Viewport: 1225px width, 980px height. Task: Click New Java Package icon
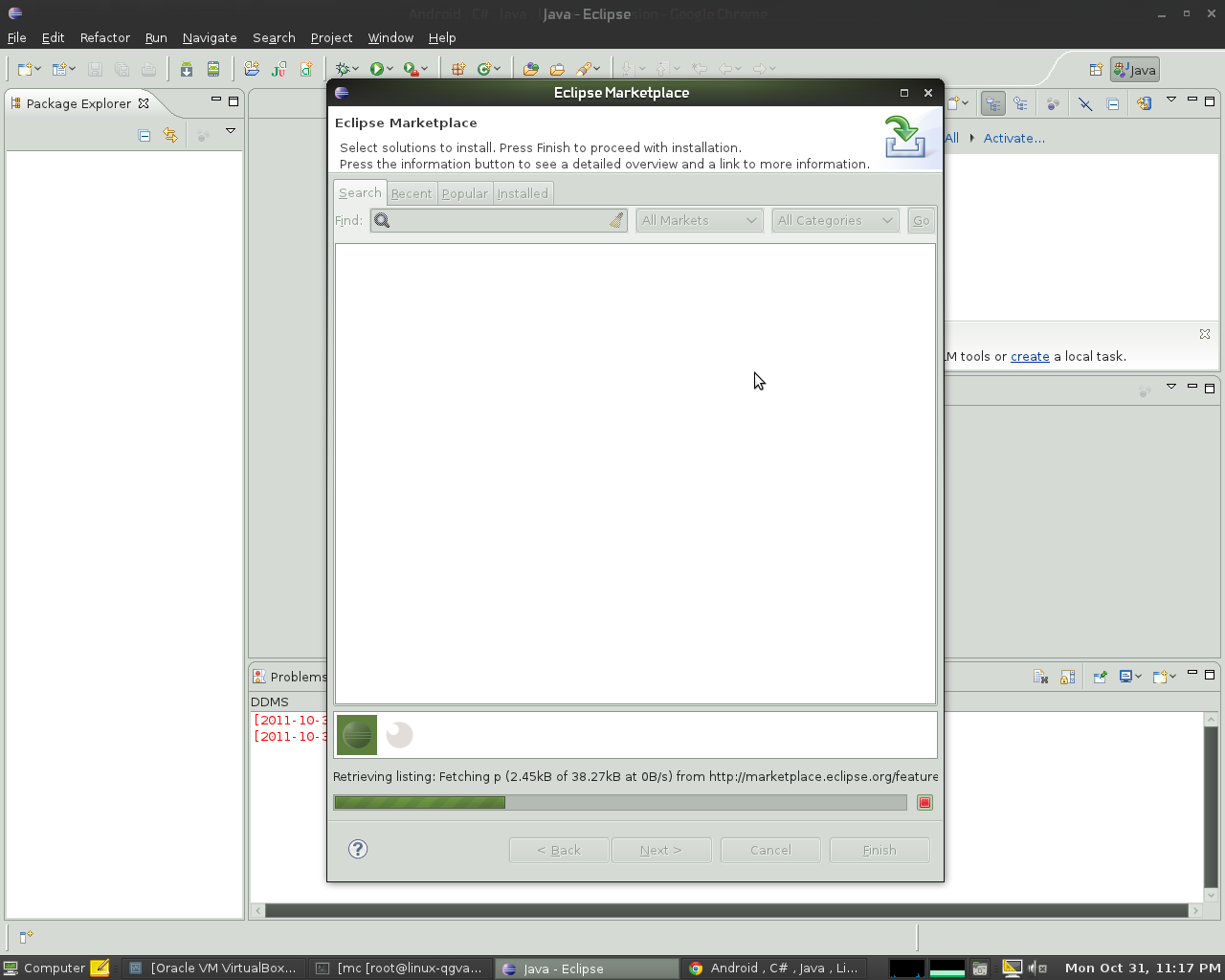click(458, 69)
